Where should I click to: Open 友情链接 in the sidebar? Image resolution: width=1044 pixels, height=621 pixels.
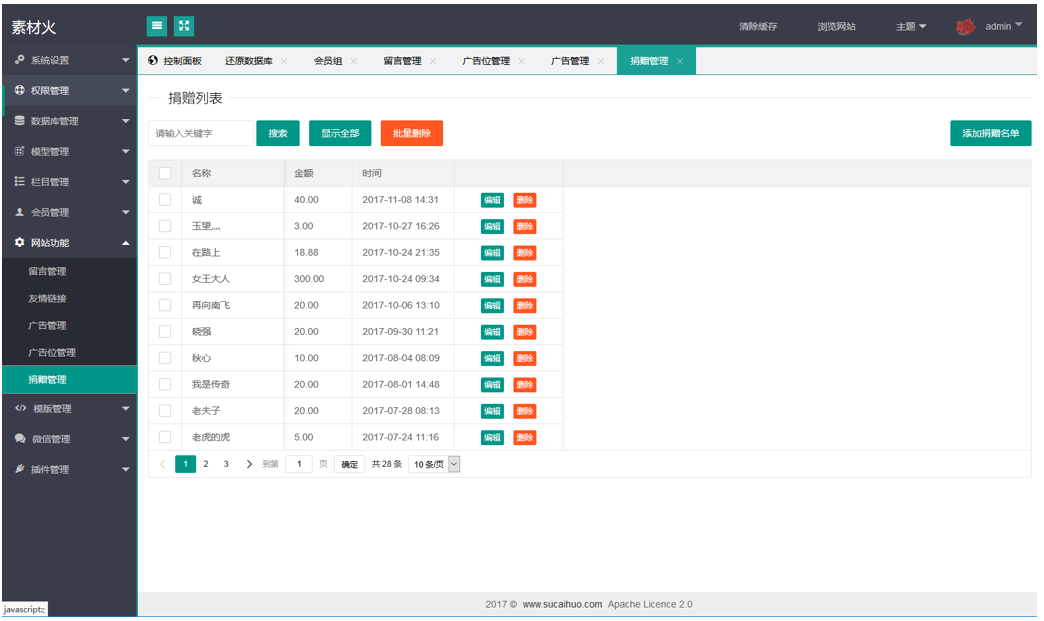click(x=47, y=298)
